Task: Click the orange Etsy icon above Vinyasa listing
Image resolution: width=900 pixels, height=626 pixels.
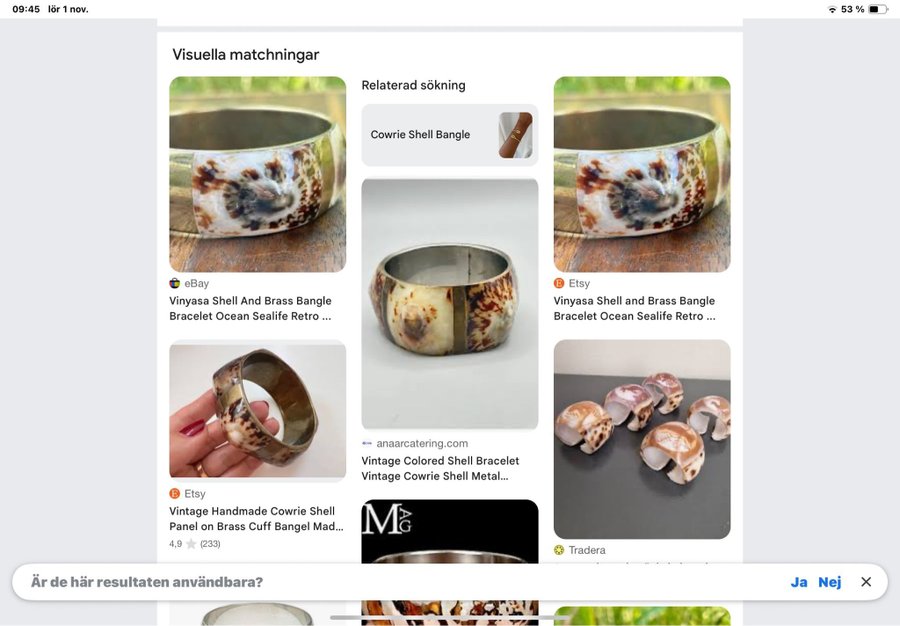Action: pos(559,283)
